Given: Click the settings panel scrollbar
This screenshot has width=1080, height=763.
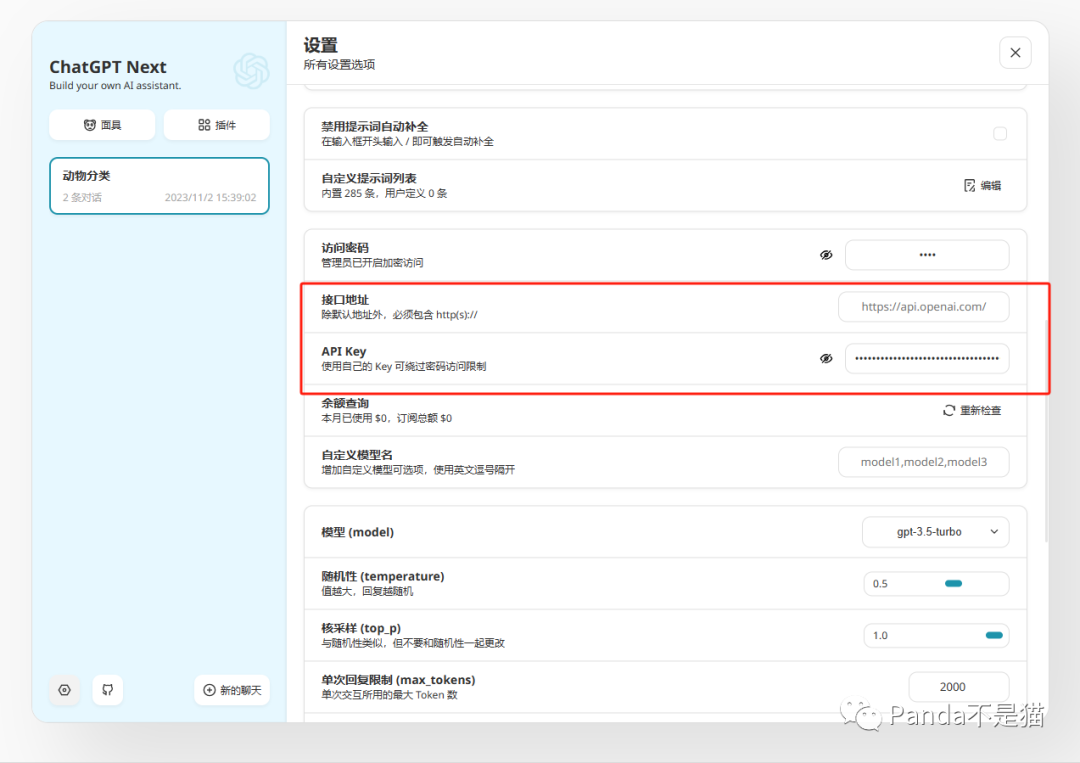Looking at the screenshot, I should [x=1046, y=431].
